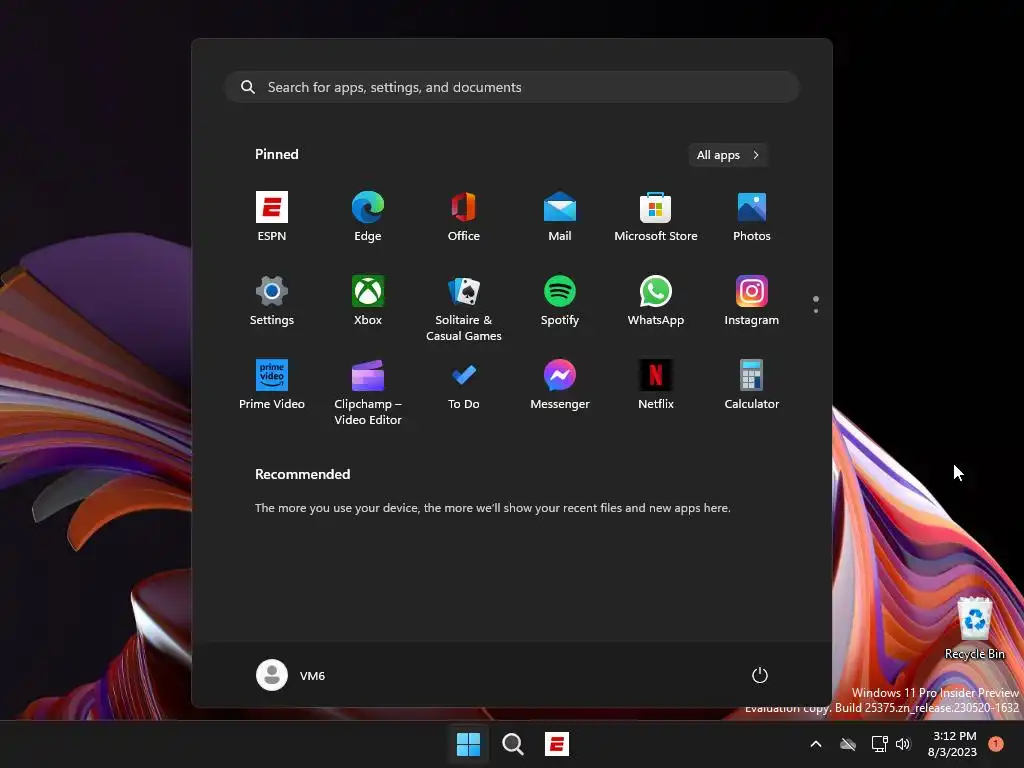Click the Start menu search box
The image size is (1024, 768).
tap(512, 87)
